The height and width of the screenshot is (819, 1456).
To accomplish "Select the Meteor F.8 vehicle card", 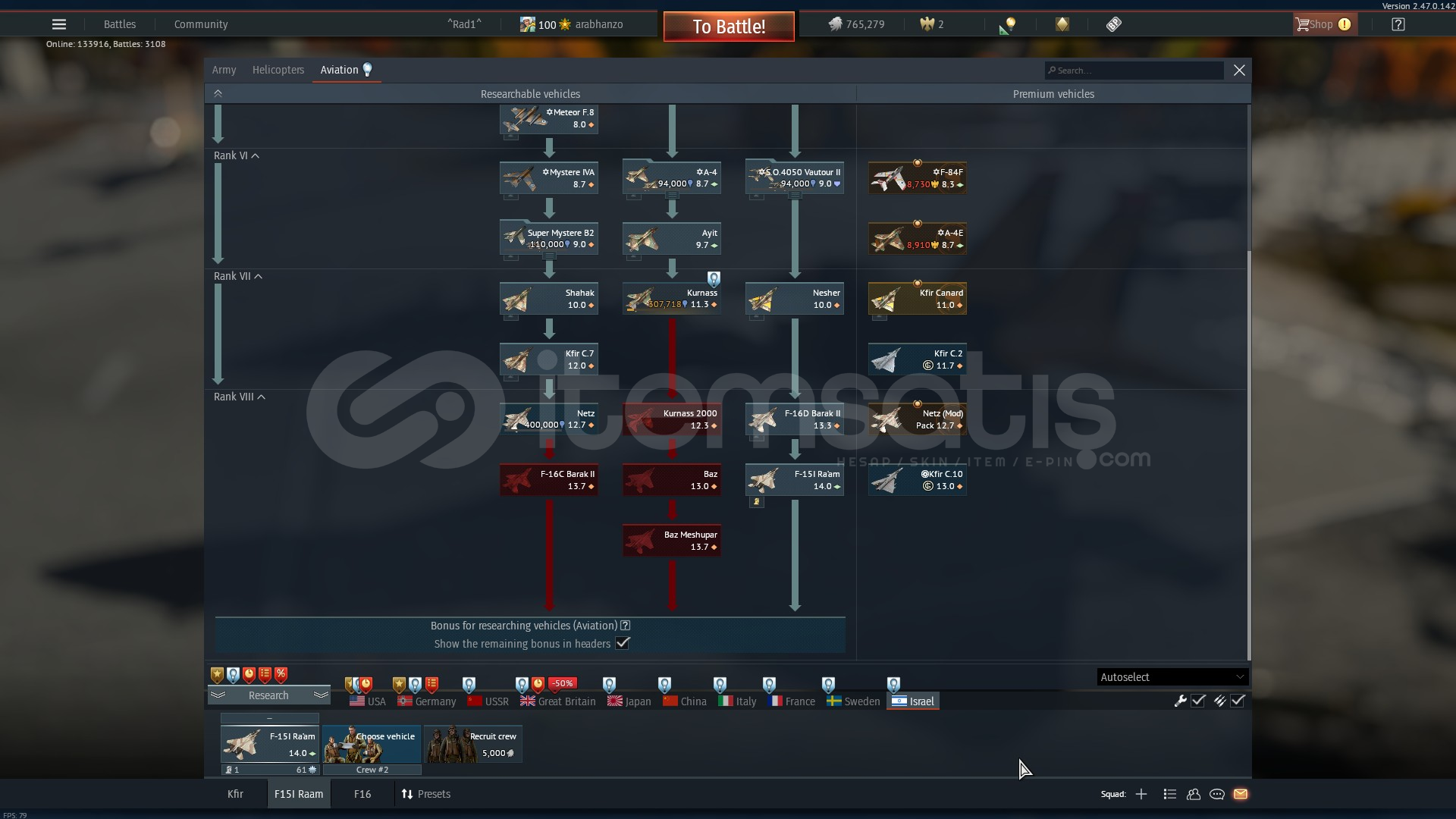I will point(549,119).
